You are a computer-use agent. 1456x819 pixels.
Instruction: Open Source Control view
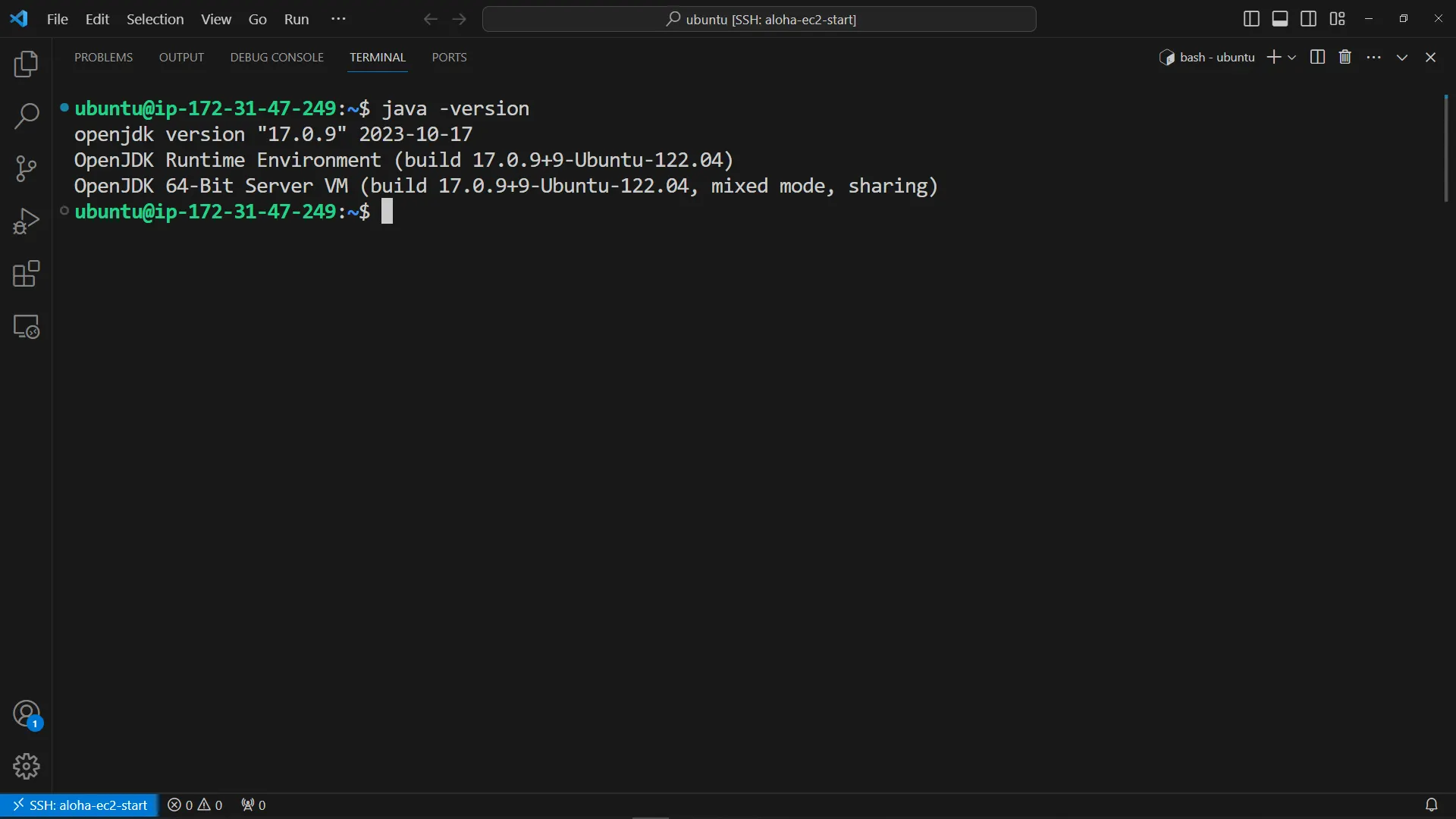click(27, 168)
